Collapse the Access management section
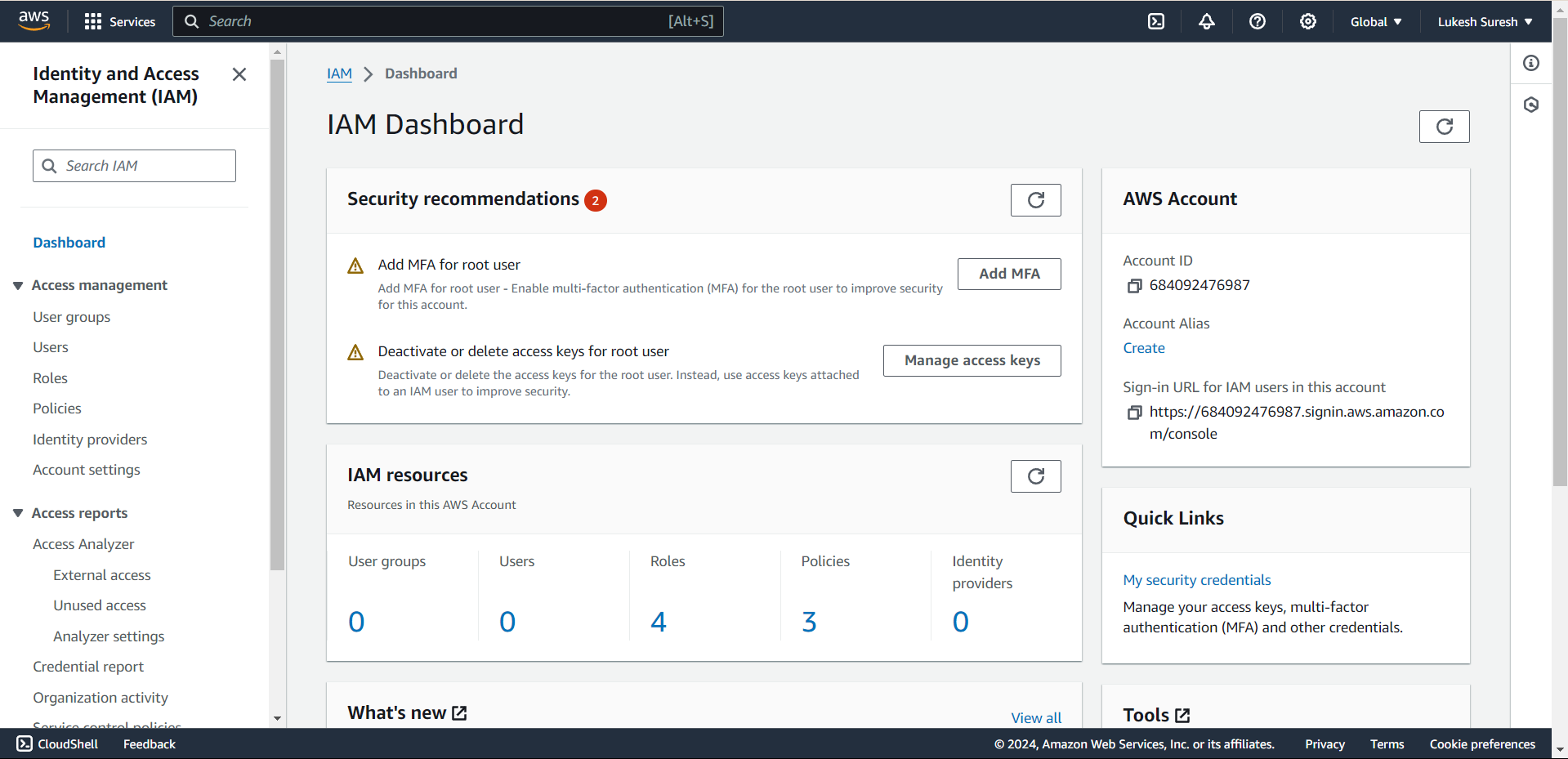The height and width of the screenshot is (759, 1568). (18, 285)
